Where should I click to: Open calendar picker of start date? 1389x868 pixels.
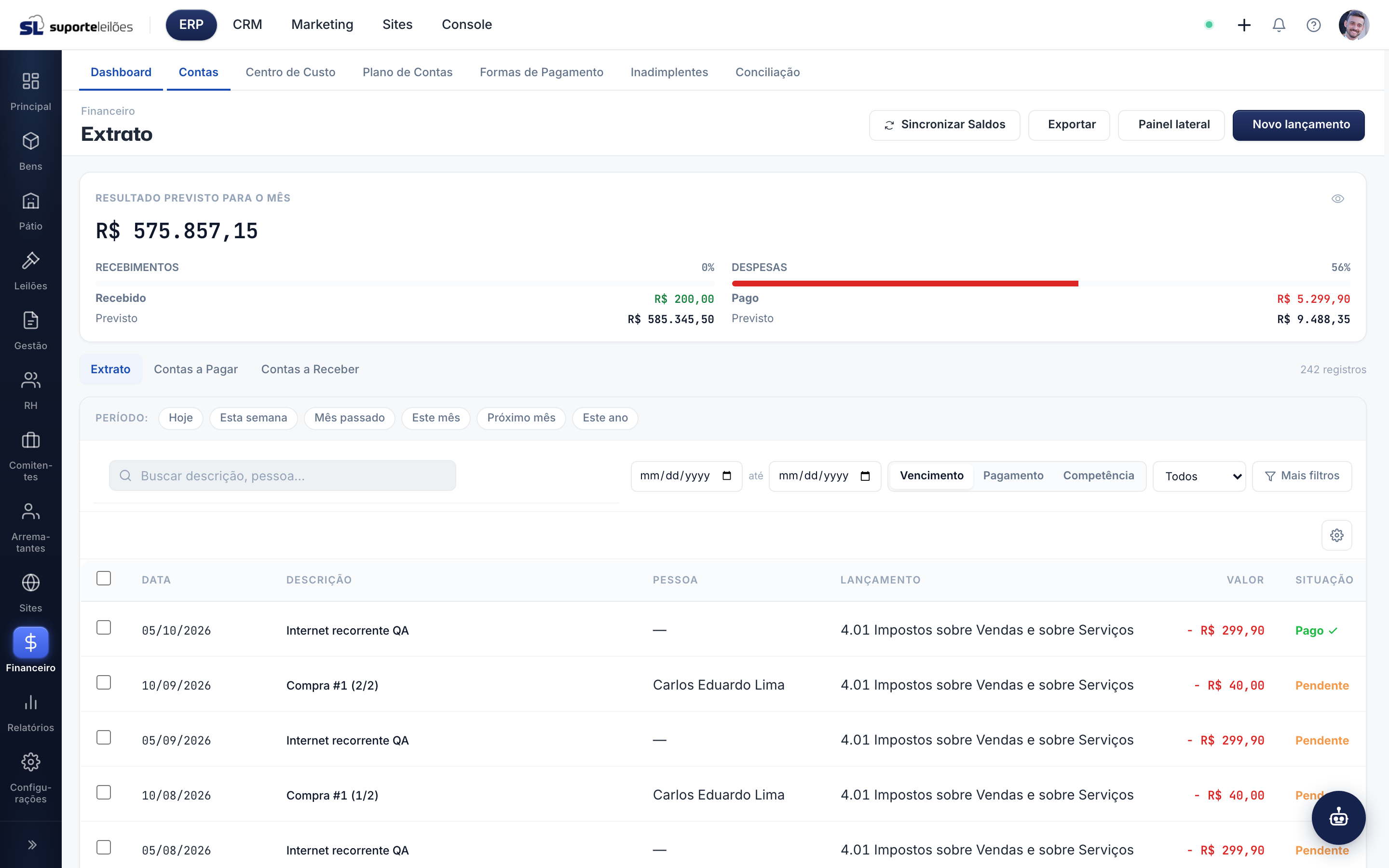(x=727, y=475)
